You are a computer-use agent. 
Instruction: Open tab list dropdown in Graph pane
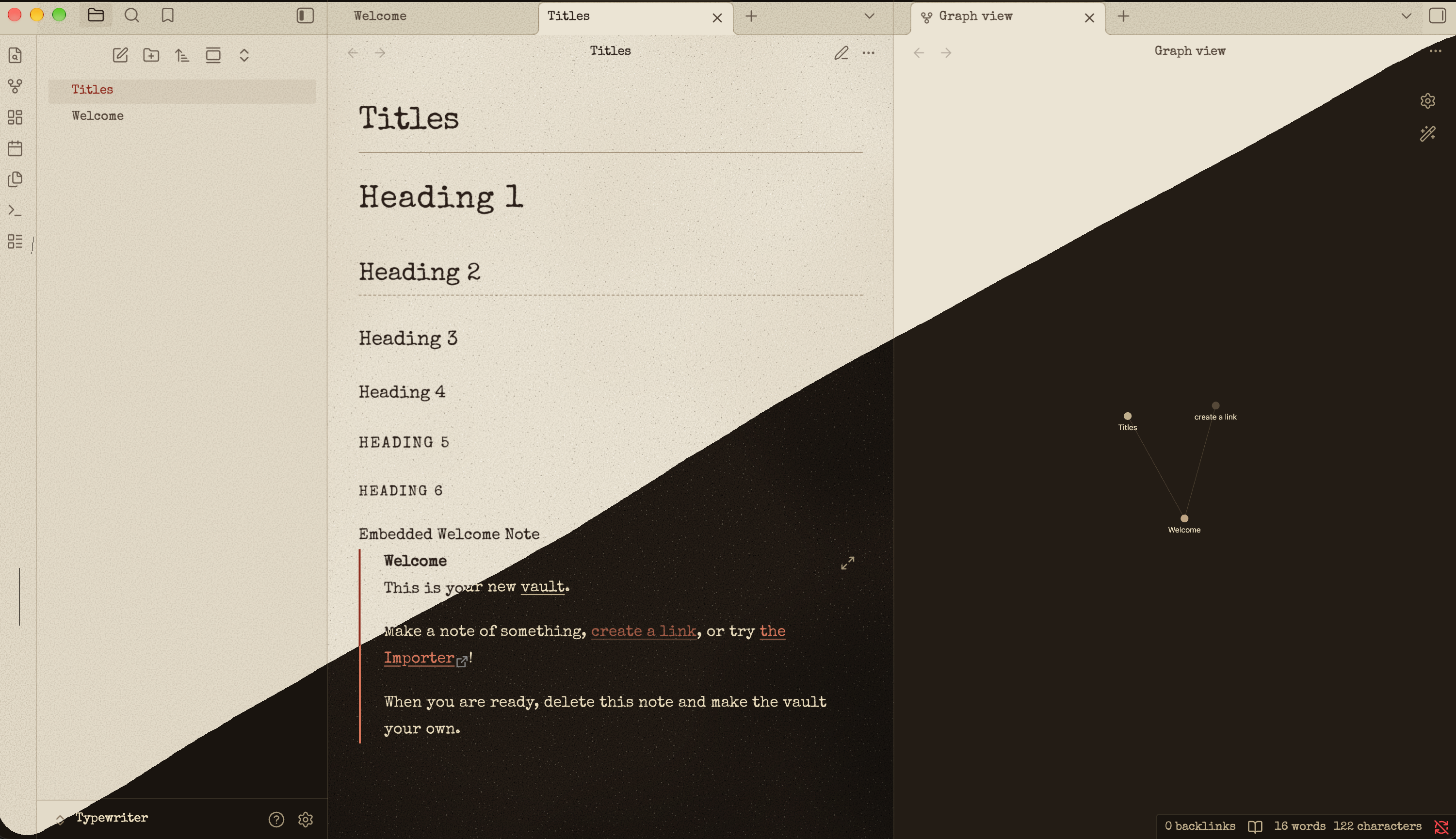[1407, 16]
